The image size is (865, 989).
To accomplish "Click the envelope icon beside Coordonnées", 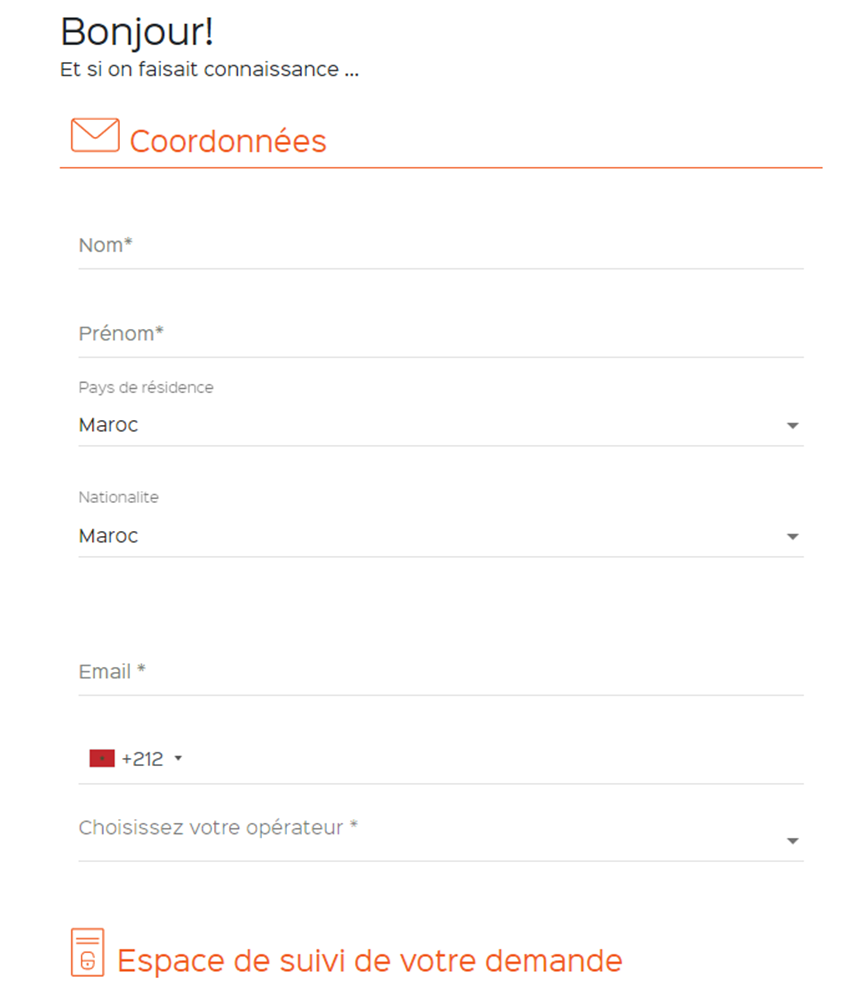I will 95,135.
